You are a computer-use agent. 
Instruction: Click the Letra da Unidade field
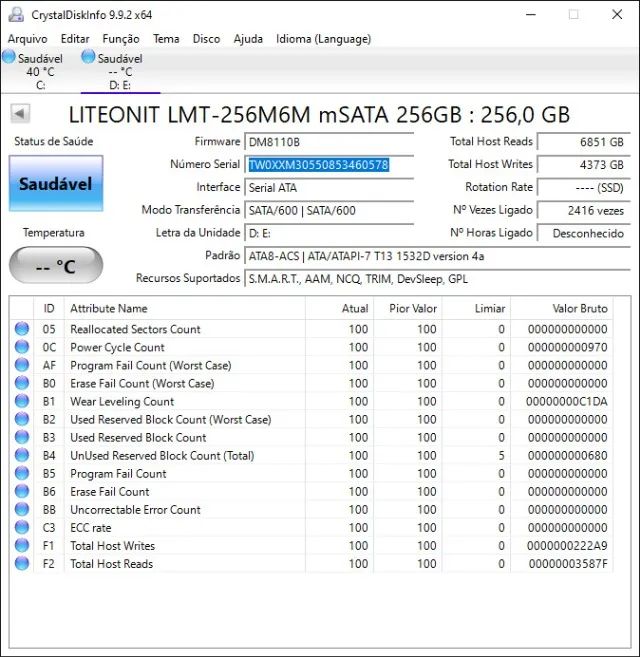[x=329, y=233]
